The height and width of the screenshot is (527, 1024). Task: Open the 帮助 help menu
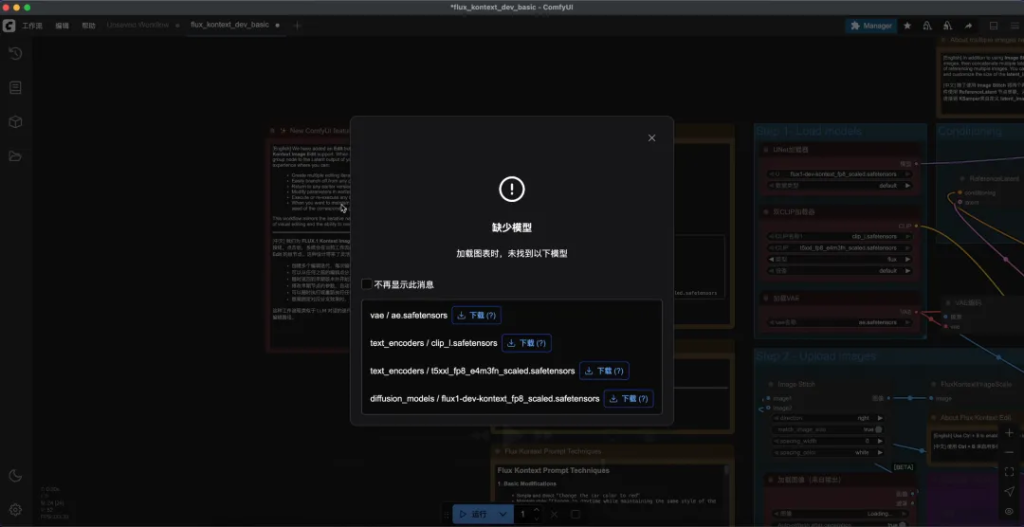88,25
